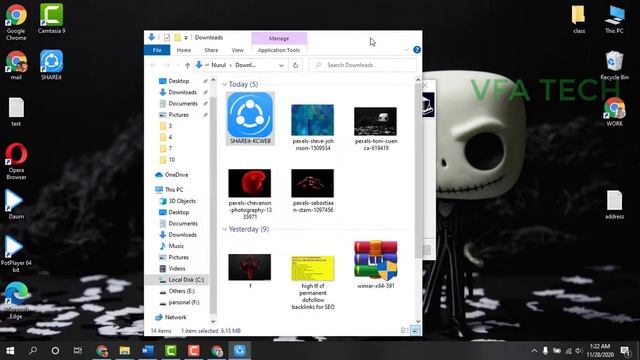Open the WORK Chrome shortcut on desktop
The image size is (640, 360).
point(614,112)
